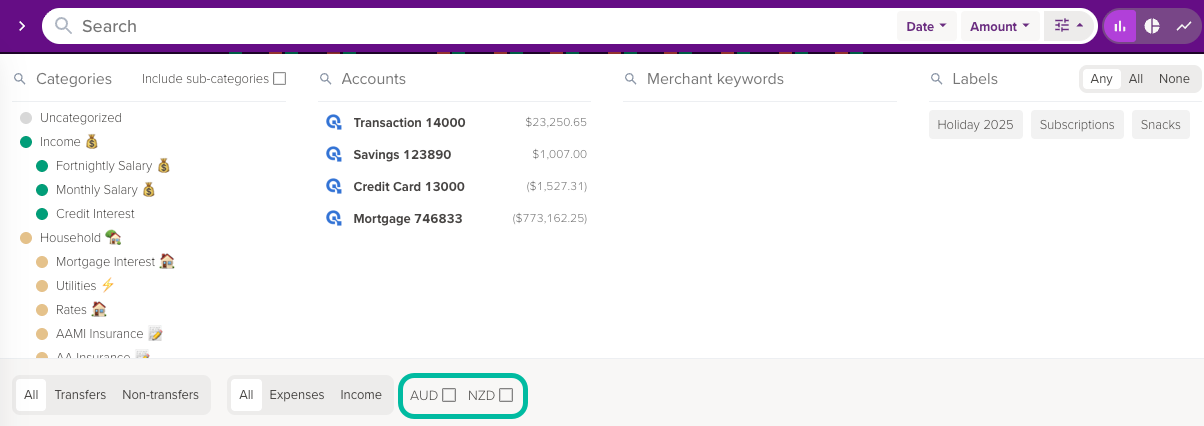
Task: Open the Amount filter dropdown
Action: pos(1000,27)
